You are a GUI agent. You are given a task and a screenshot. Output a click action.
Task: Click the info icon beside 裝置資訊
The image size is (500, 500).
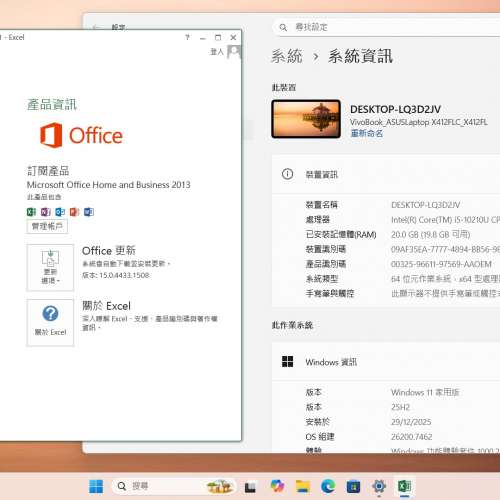pos(287,174)
